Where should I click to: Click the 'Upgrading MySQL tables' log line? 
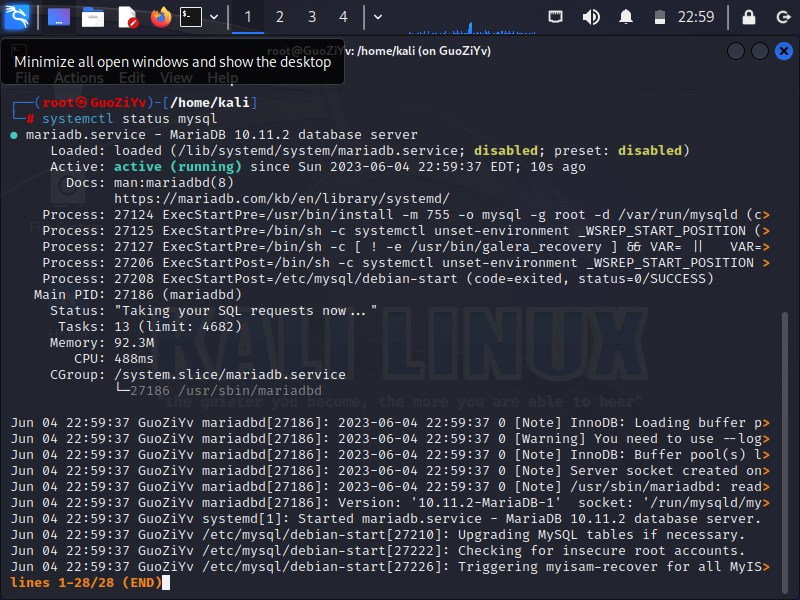click(x=378, y=535)
